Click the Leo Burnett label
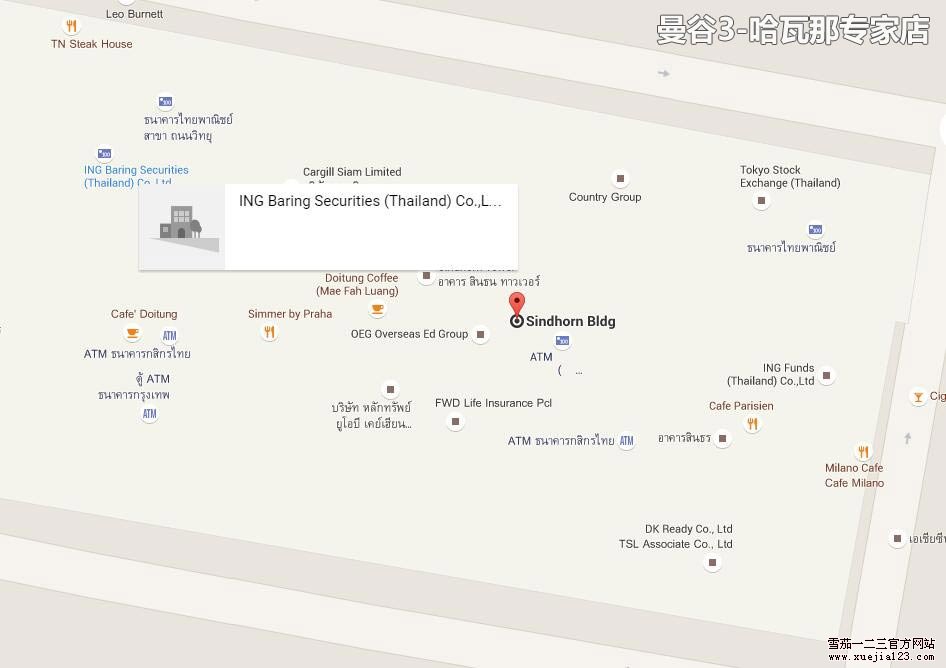This screenshot has height=668, width=946. [x=134, y=14]
